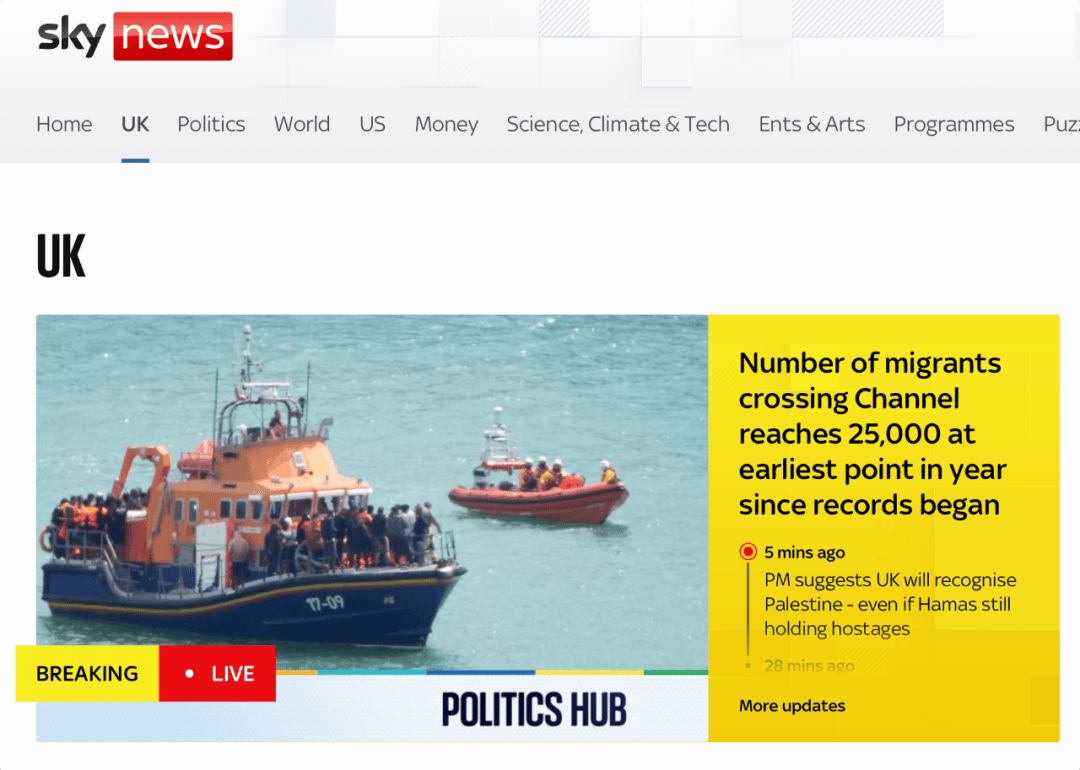Open the Programmes nav item

click(954, 124)
